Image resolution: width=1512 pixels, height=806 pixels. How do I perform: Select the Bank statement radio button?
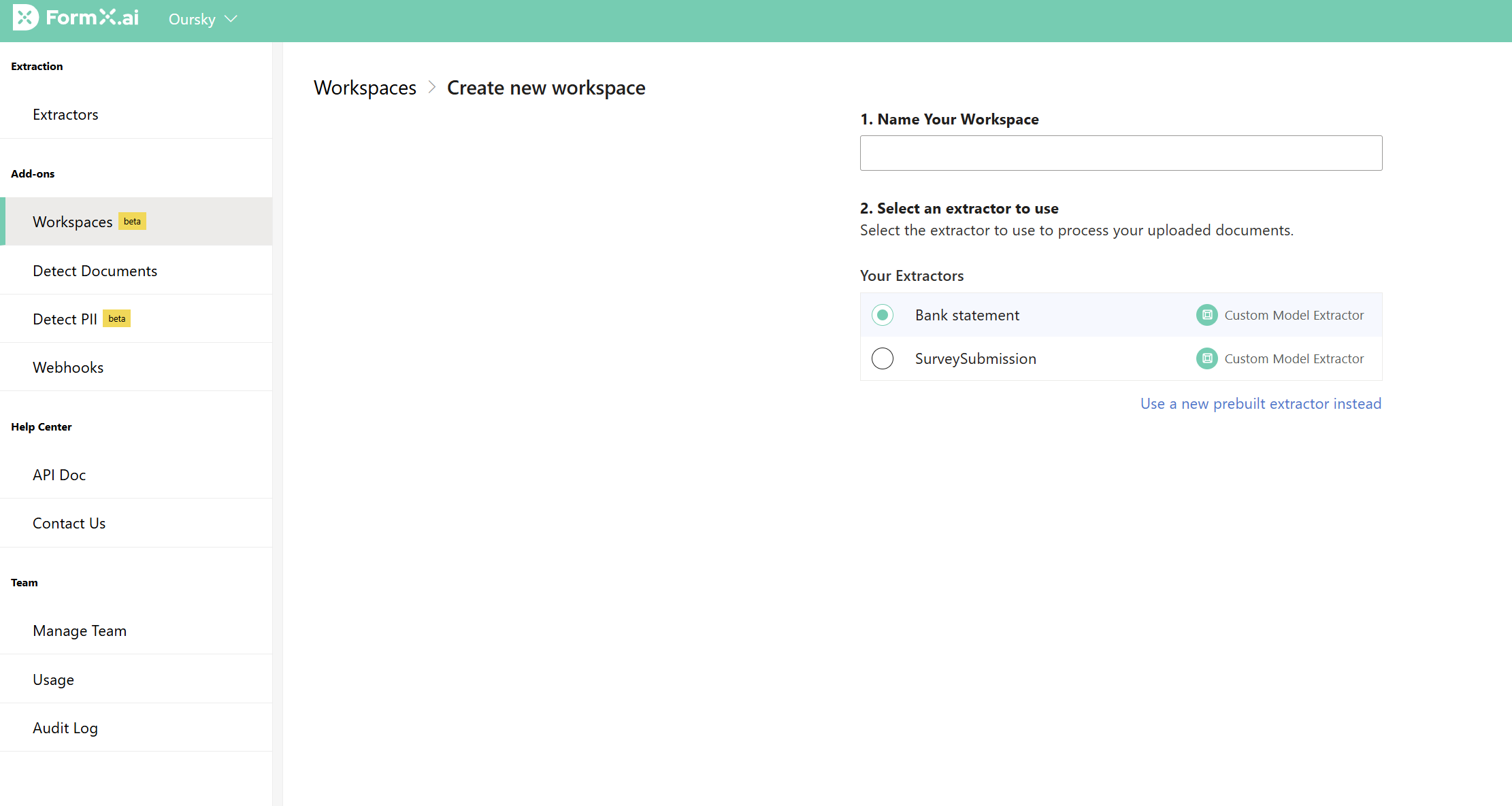coord(883,315)
